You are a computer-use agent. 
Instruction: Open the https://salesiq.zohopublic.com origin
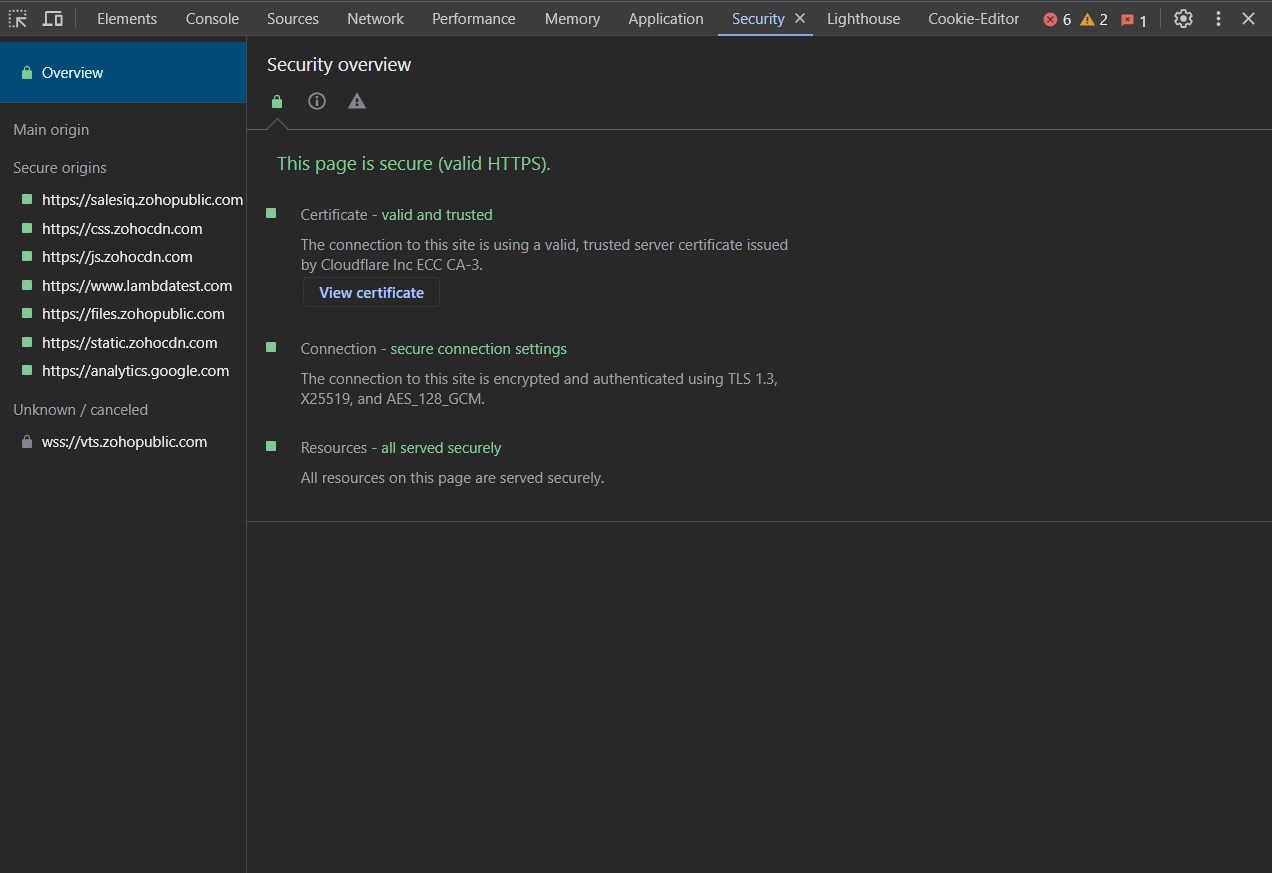click(x=142, y=200)
